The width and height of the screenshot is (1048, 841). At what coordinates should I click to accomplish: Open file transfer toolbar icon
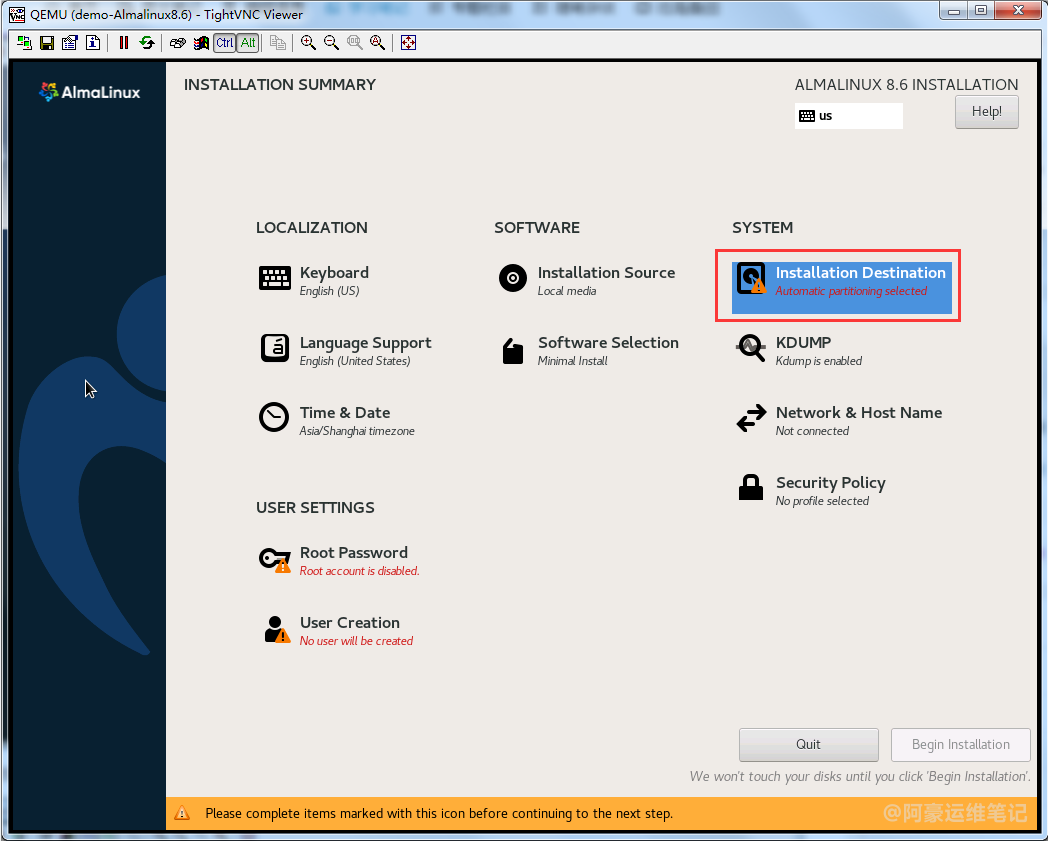tap(278, 43)
